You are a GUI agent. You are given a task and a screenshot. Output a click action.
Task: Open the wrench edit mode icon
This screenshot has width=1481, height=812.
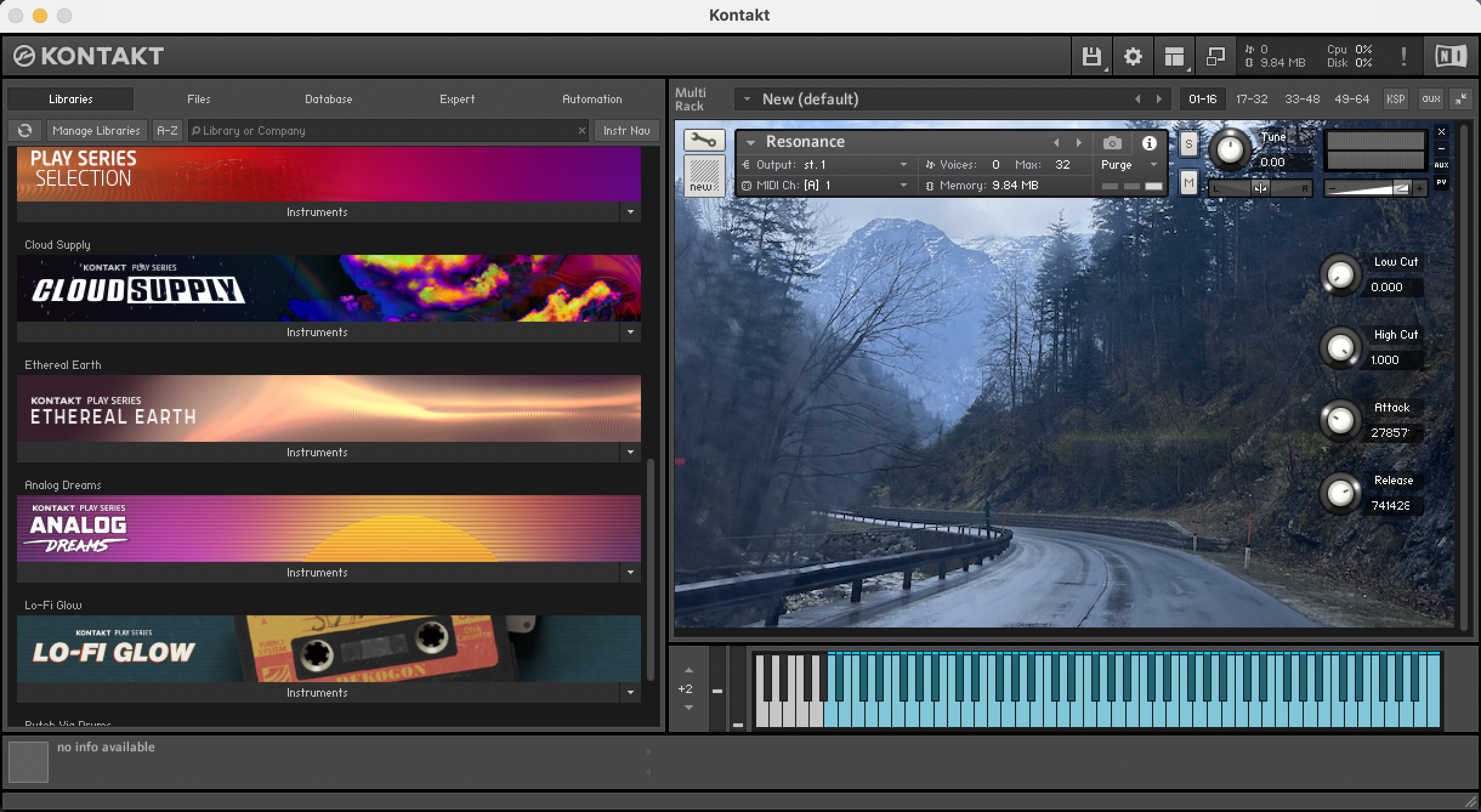click(704, 140)
